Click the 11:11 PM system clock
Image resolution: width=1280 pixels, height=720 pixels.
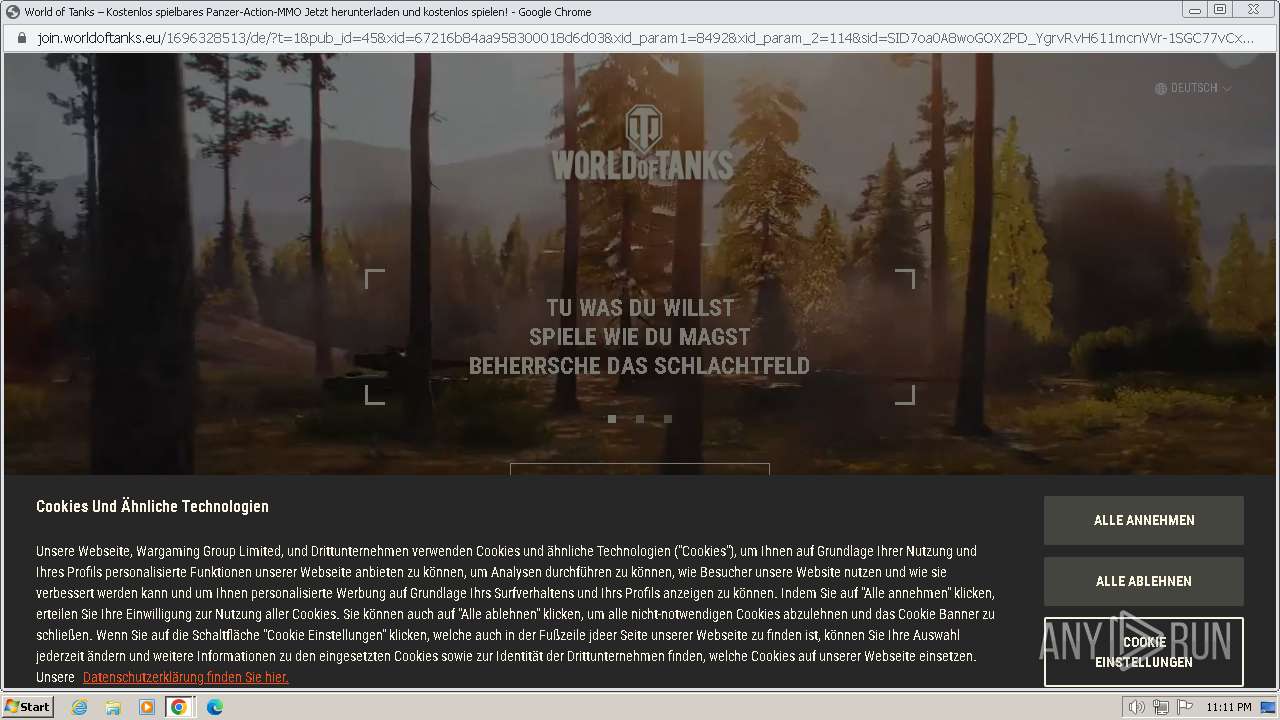1229,707
